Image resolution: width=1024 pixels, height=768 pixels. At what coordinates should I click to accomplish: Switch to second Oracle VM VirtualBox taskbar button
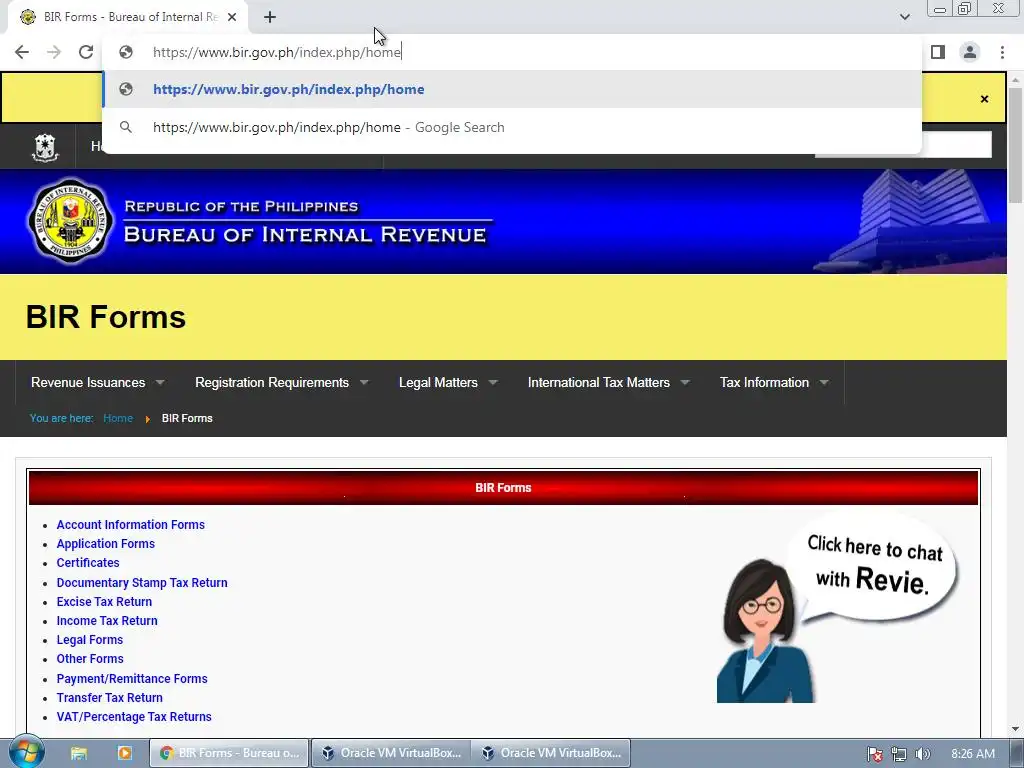(551, 753)
